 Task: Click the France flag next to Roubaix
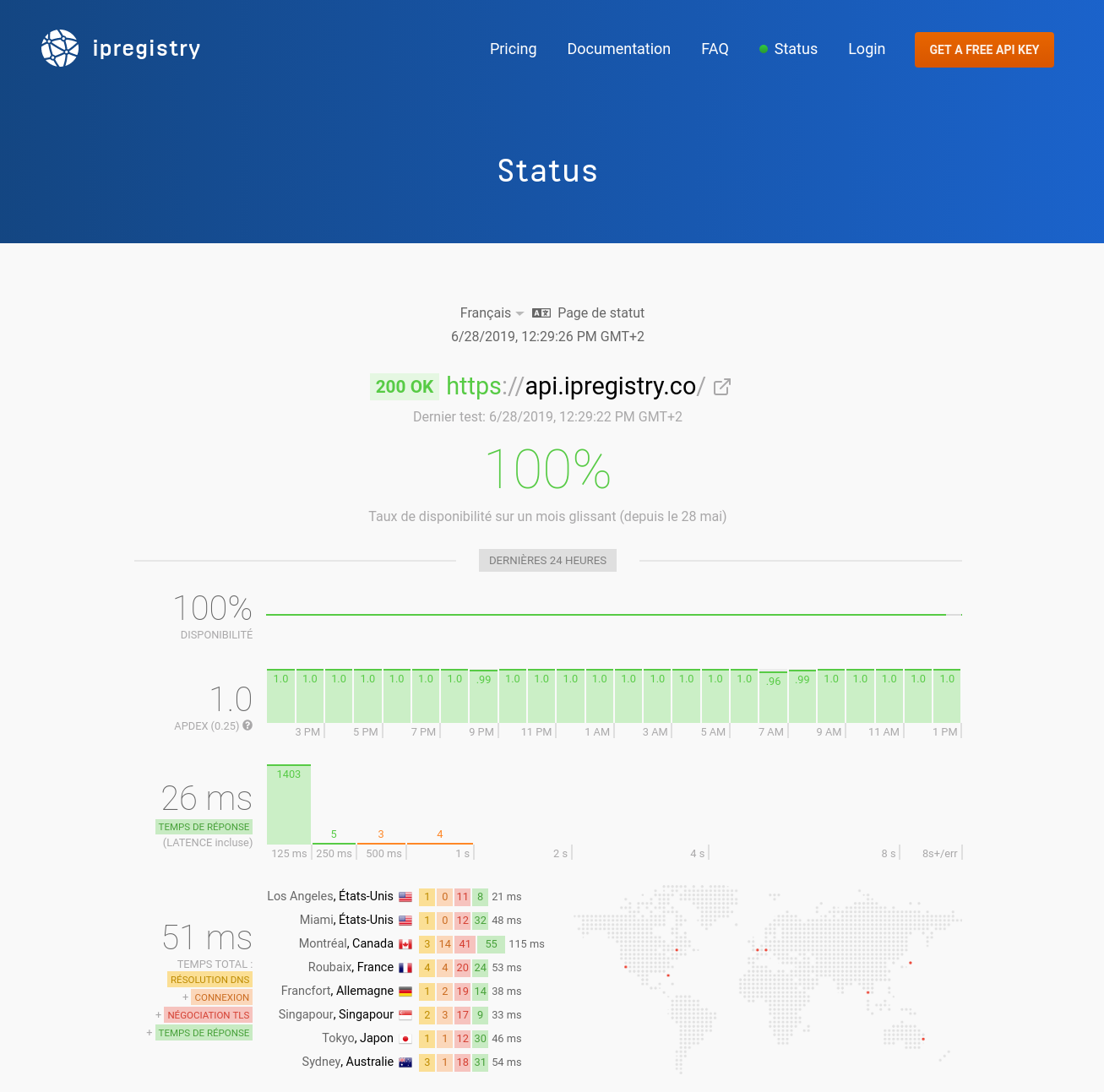point(405,968)
